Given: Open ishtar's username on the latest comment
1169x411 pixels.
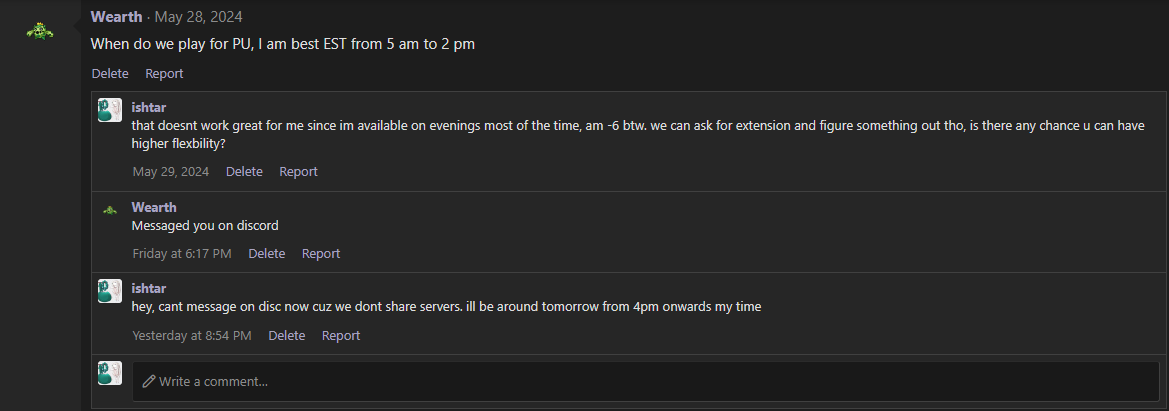Looking at the screenshot, I should point(148,288).
